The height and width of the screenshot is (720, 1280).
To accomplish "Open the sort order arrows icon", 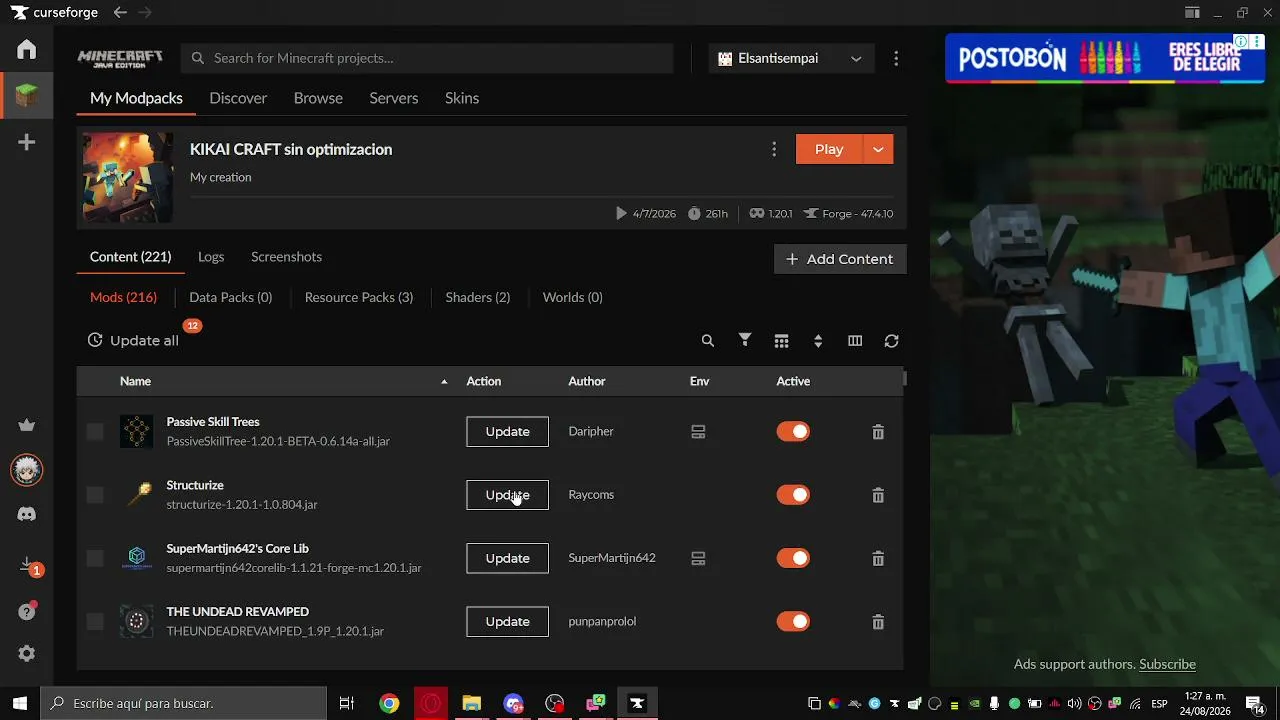I will [818, 341].
